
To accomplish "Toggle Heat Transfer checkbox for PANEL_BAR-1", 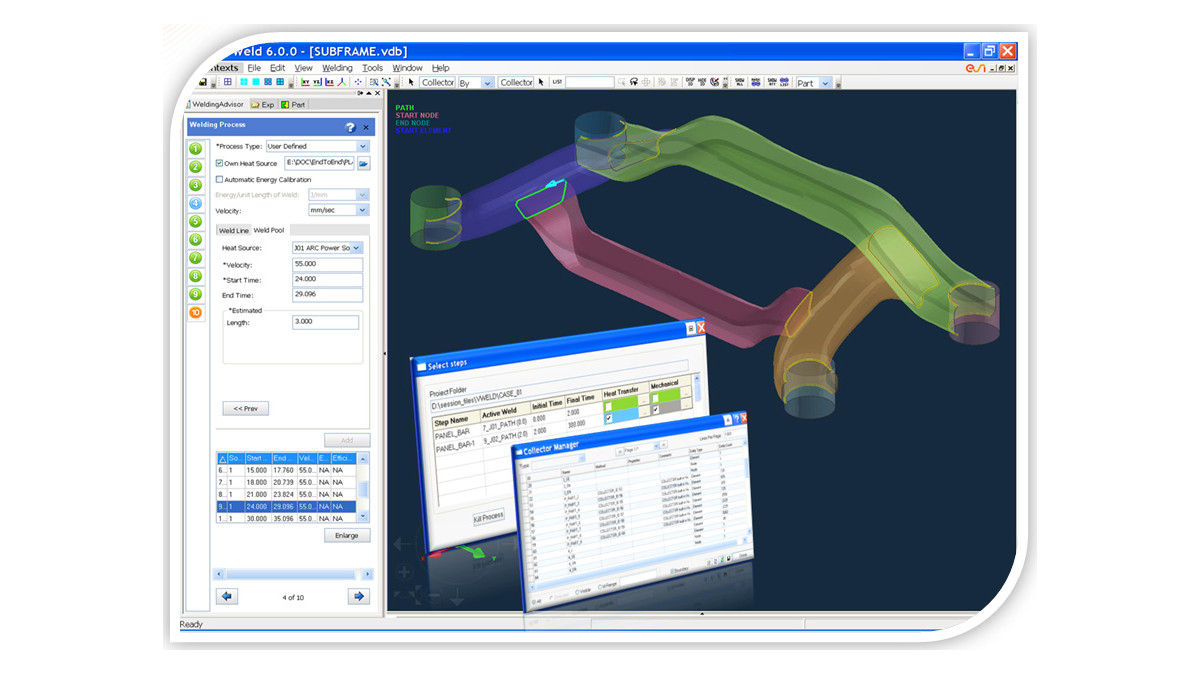I will click(608, 420).
